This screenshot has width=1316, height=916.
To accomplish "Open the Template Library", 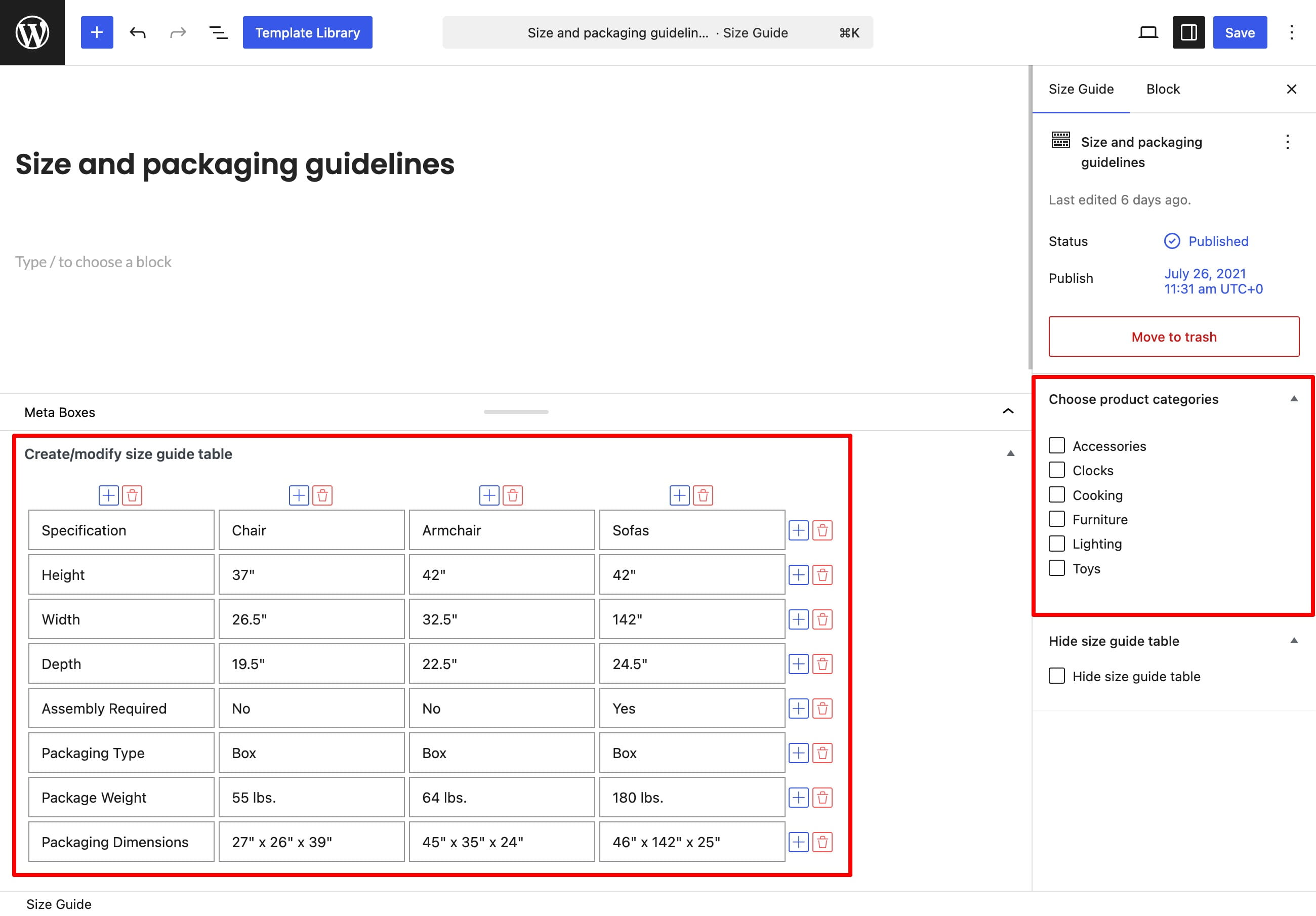I will tap(308, 33).
